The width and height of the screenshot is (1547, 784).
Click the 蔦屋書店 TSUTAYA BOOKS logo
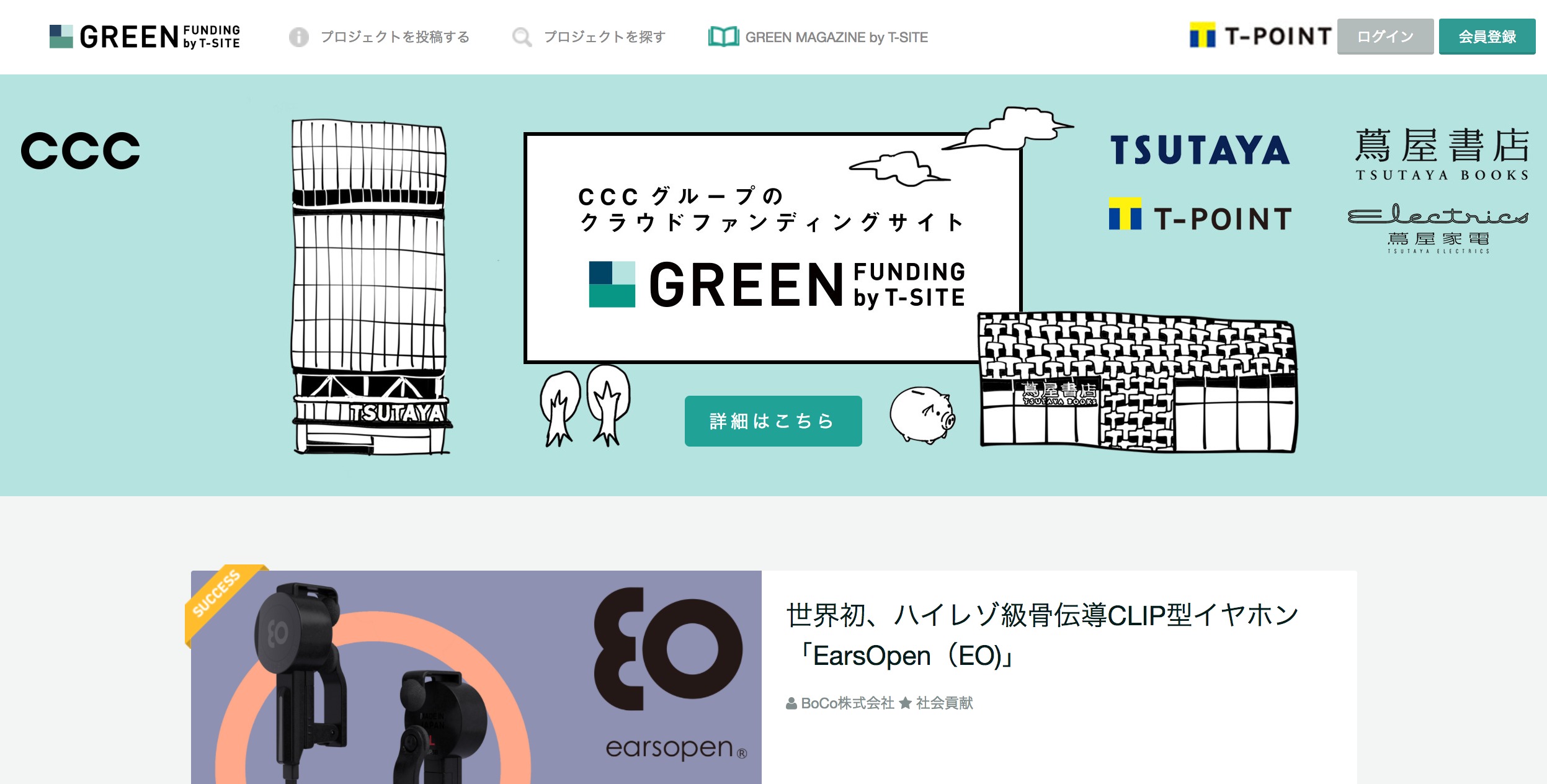tap(1442, 154)
